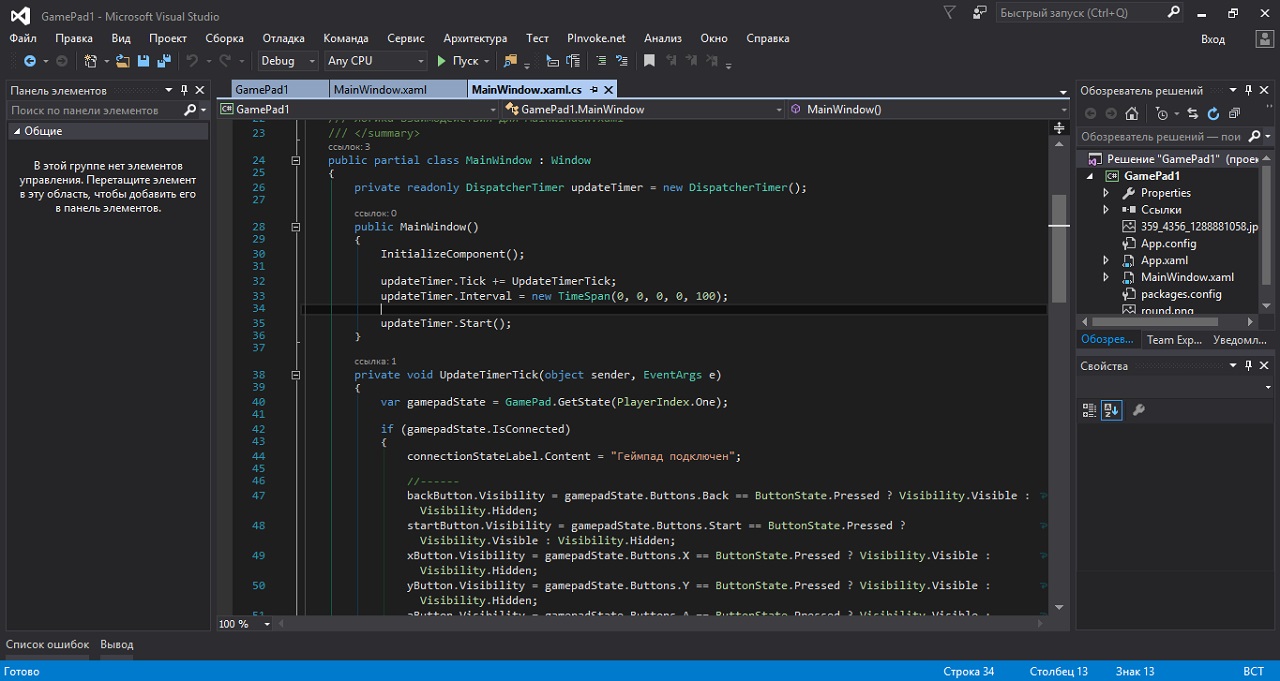Toggle pin on MainWindow.xaml.cs tab

[x=594, y=89]
